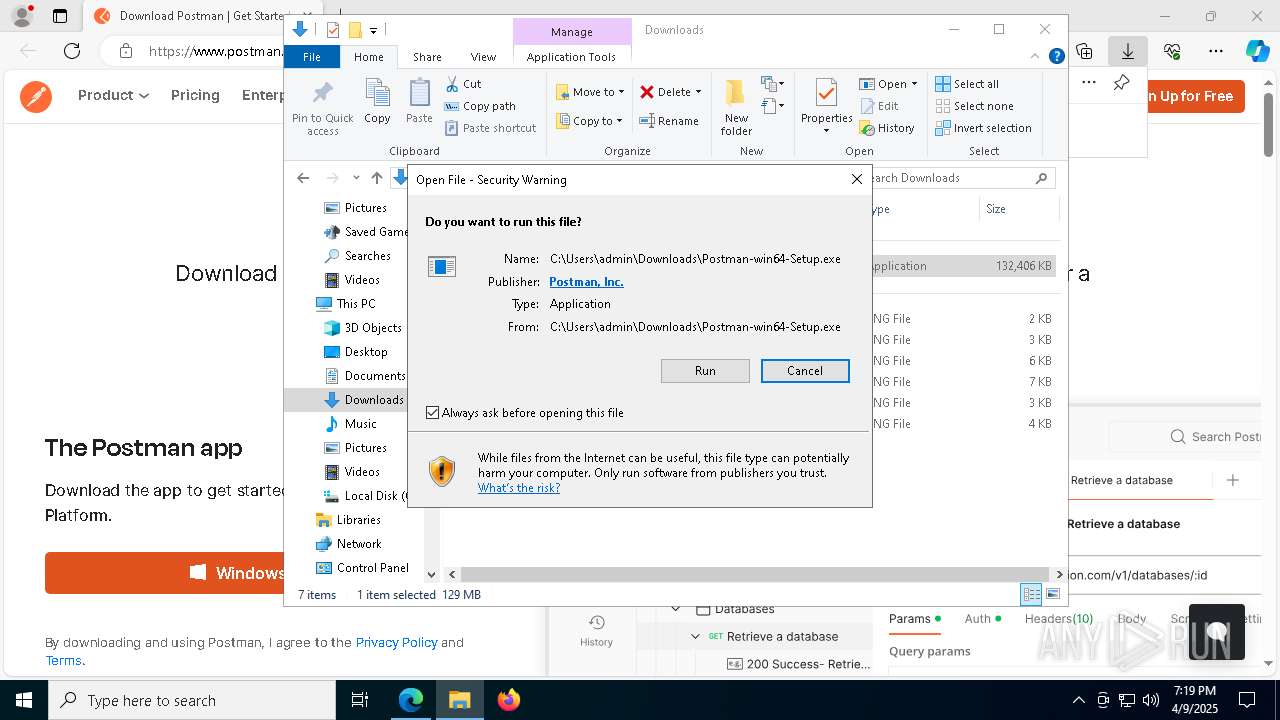Collapse the ribbon with chevron
The width and height of the screenshot is (1280, 720).
click(x=1036, y=57)
